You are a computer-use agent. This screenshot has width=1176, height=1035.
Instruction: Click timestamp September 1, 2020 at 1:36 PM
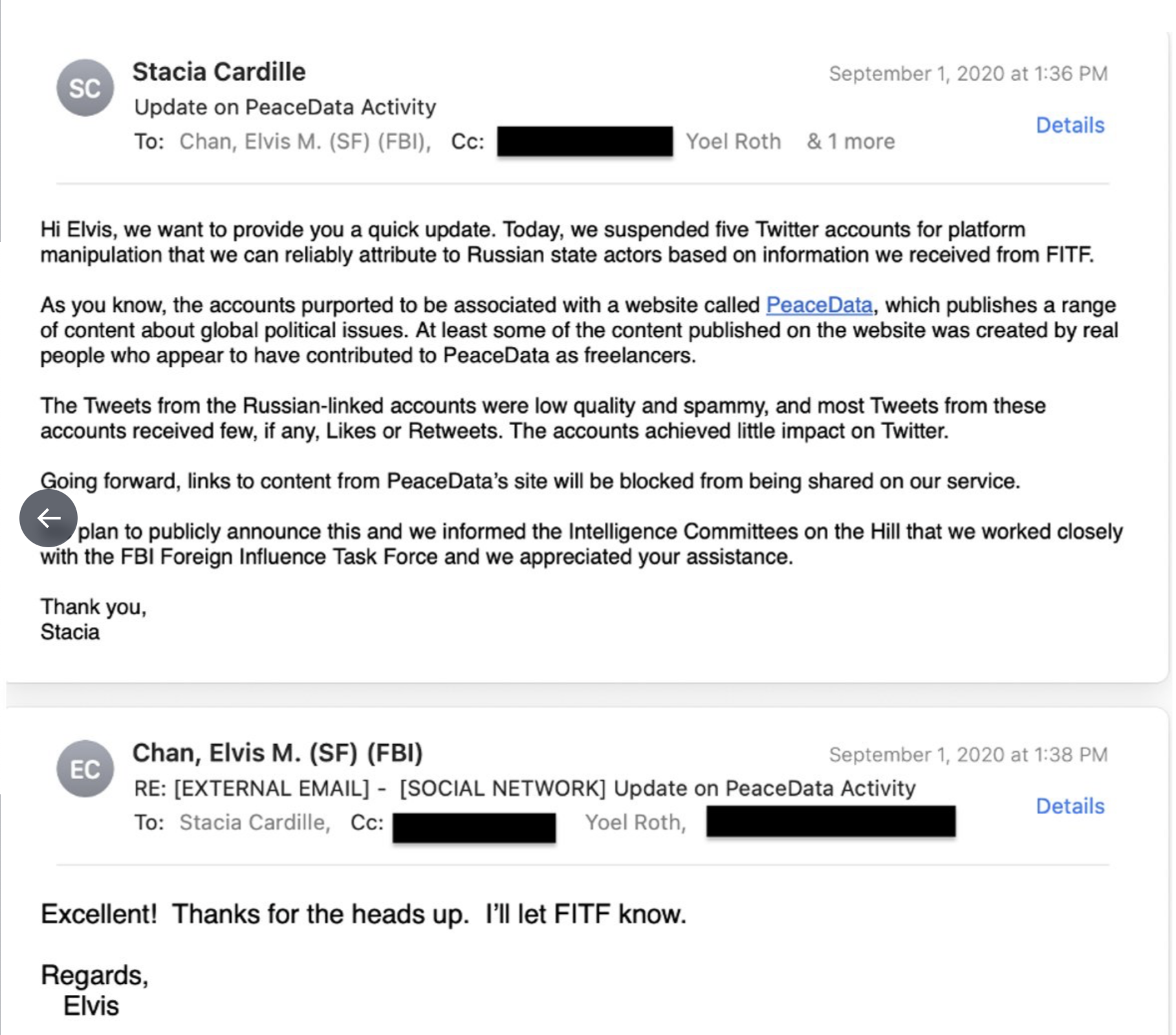[x=968, y=74]
